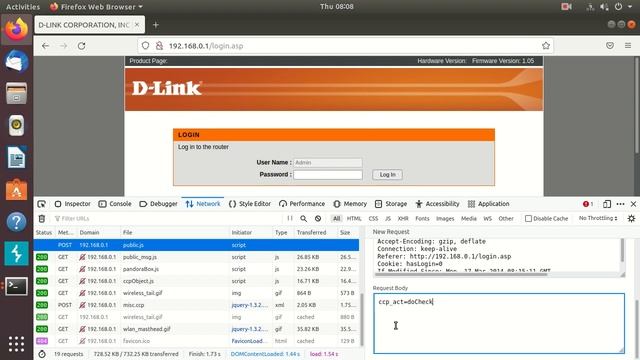Pause recording network log
Viewport: 640px width, 360px height.
(290, 218)
